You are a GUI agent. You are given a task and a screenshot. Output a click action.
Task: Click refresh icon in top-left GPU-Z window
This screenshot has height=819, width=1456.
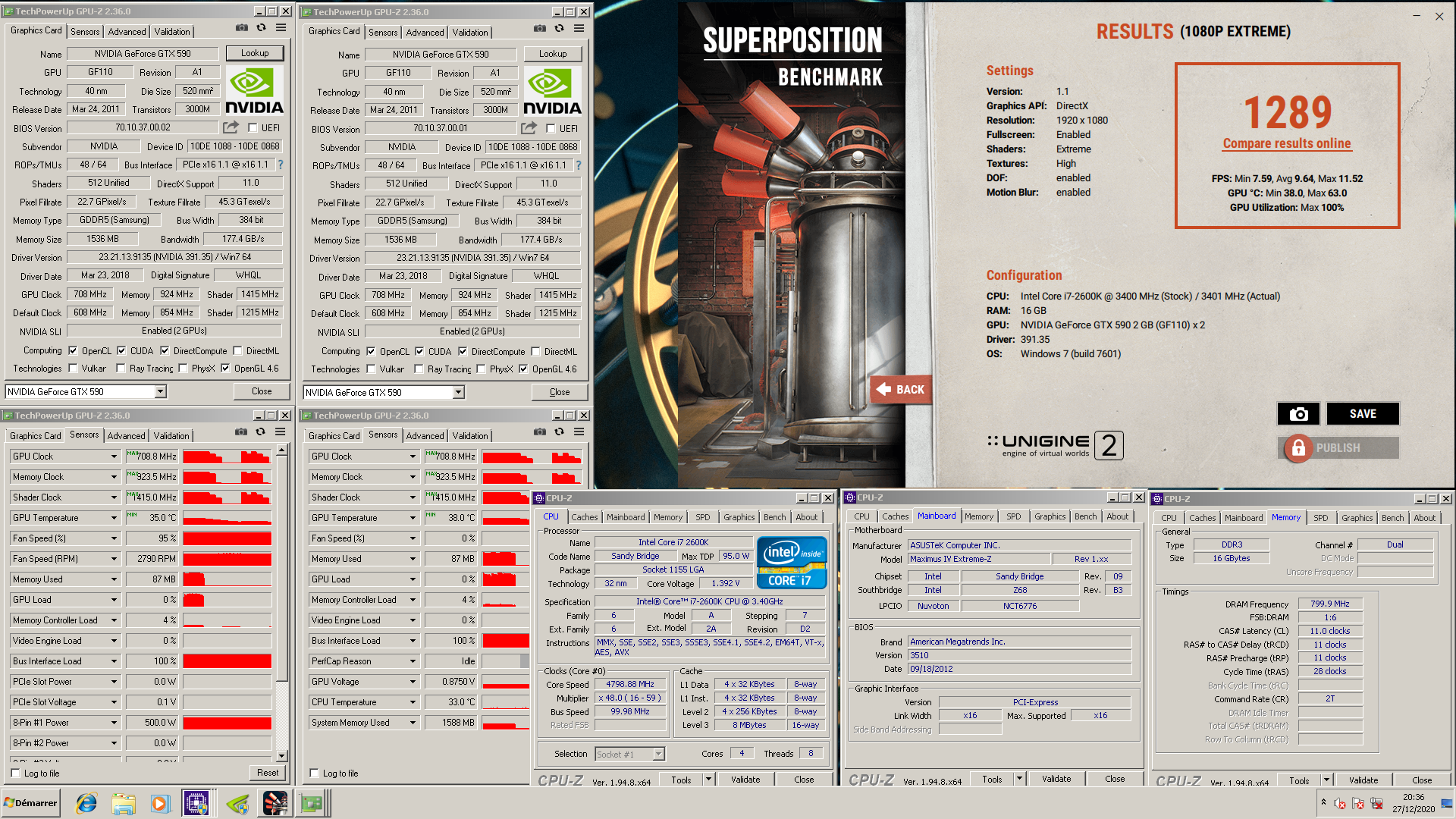click(x=261, y=27)
